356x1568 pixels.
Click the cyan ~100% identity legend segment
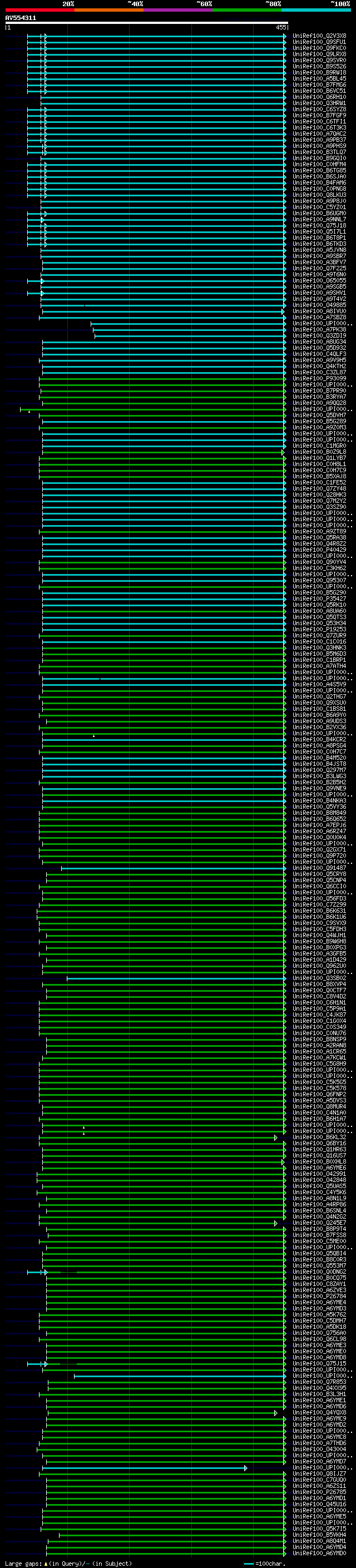click(x=316, y=10)
